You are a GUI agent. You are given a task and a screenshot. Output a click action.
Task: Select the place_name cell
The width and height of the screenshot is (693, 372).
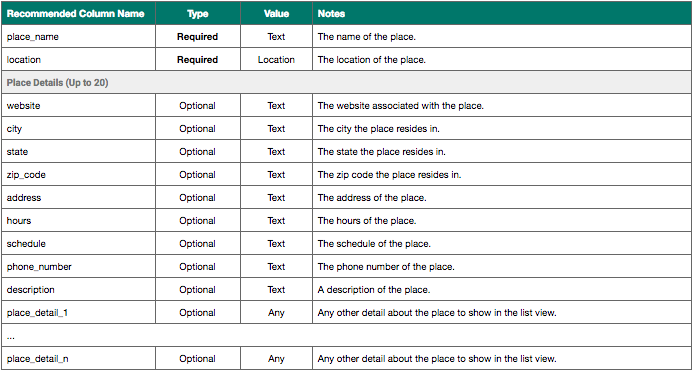tap(78, 37)
